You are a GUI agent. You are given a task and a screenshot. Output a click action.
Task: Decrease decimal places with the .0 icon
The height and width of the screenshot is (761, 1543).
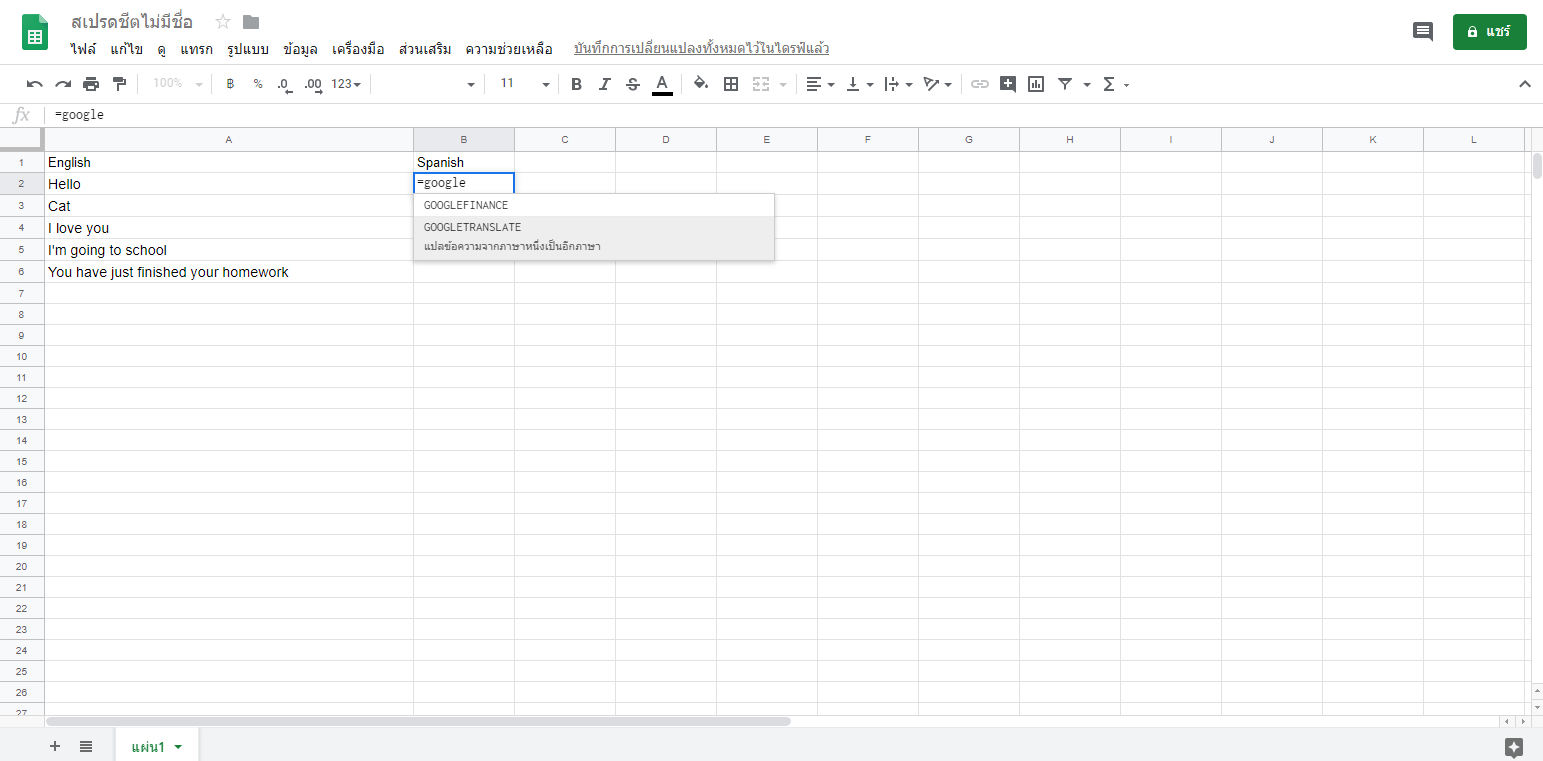point(285,84)
